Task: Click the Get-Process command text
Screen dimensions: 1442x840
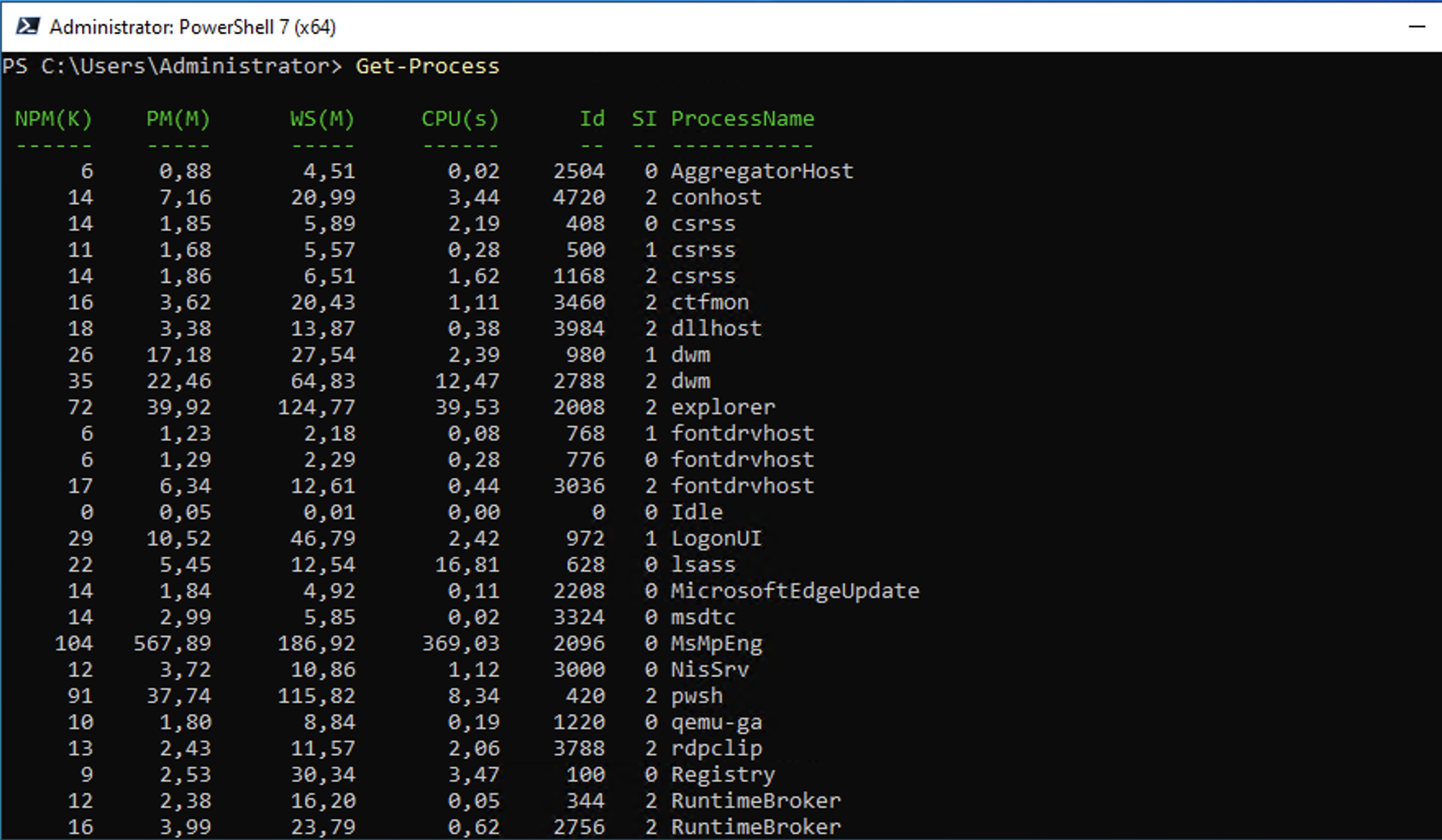Action: tap(427, 66)
